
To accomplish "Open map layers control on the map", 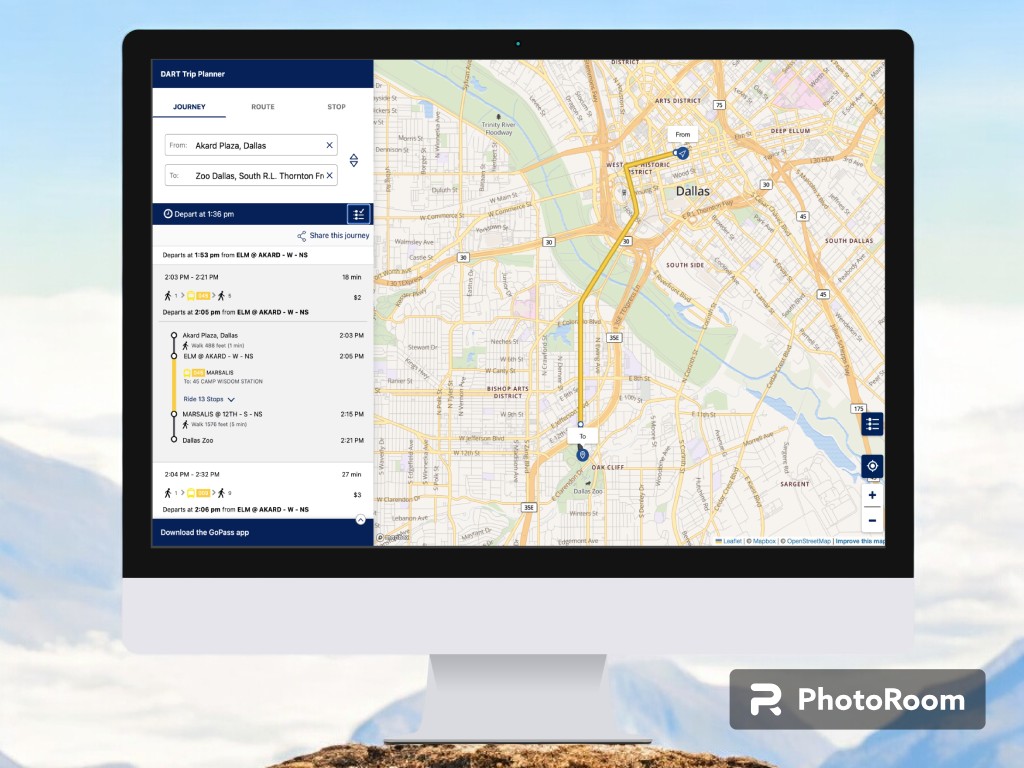I will (872, 425).
